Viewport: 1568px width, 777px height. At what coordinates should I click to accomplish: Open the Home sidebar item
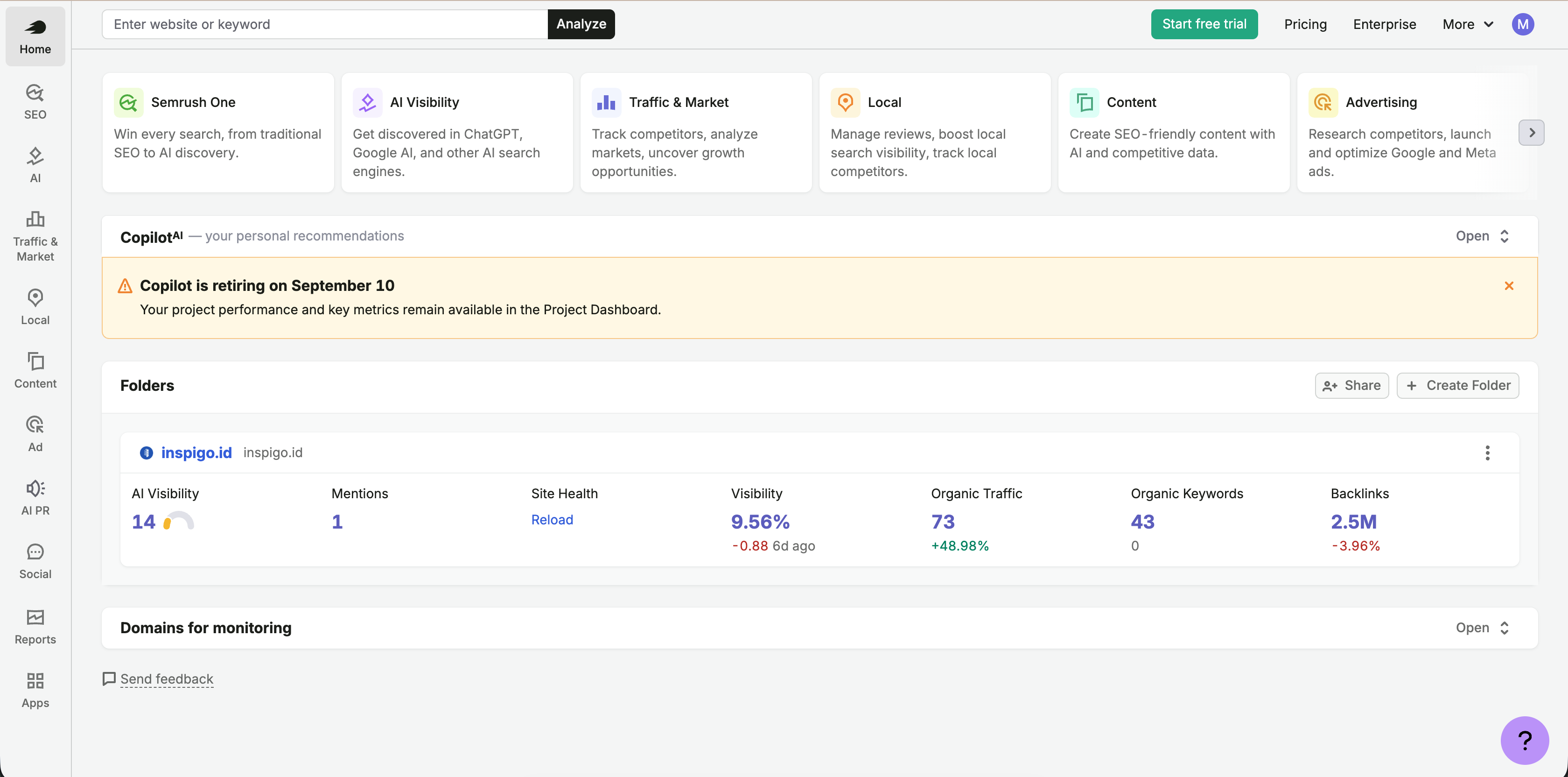pos(35,36)
